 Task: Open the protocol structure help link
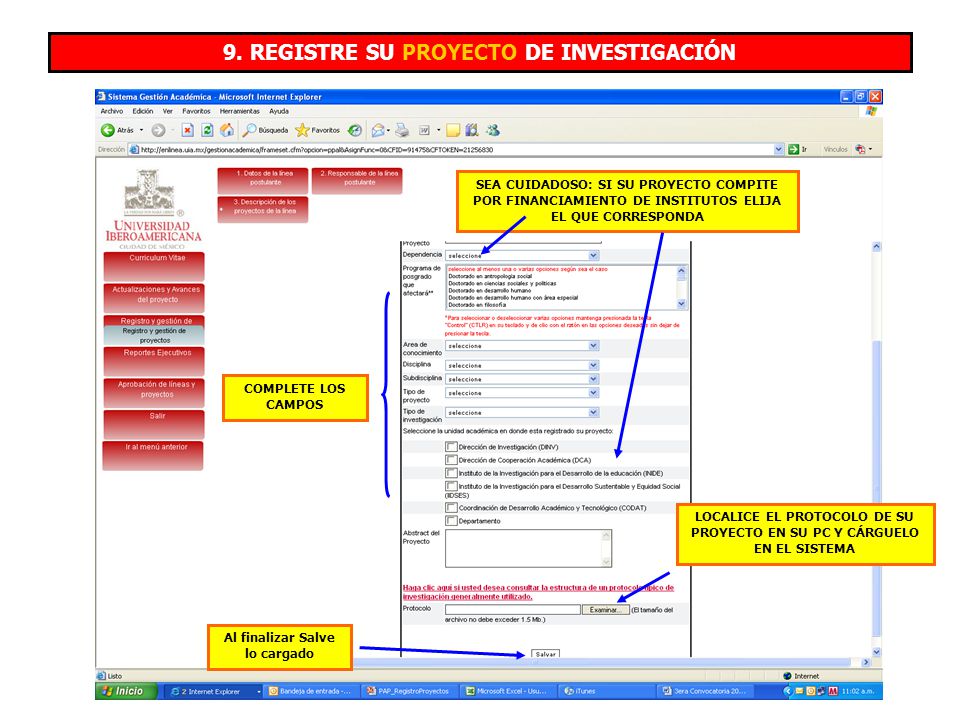(538, 592)
